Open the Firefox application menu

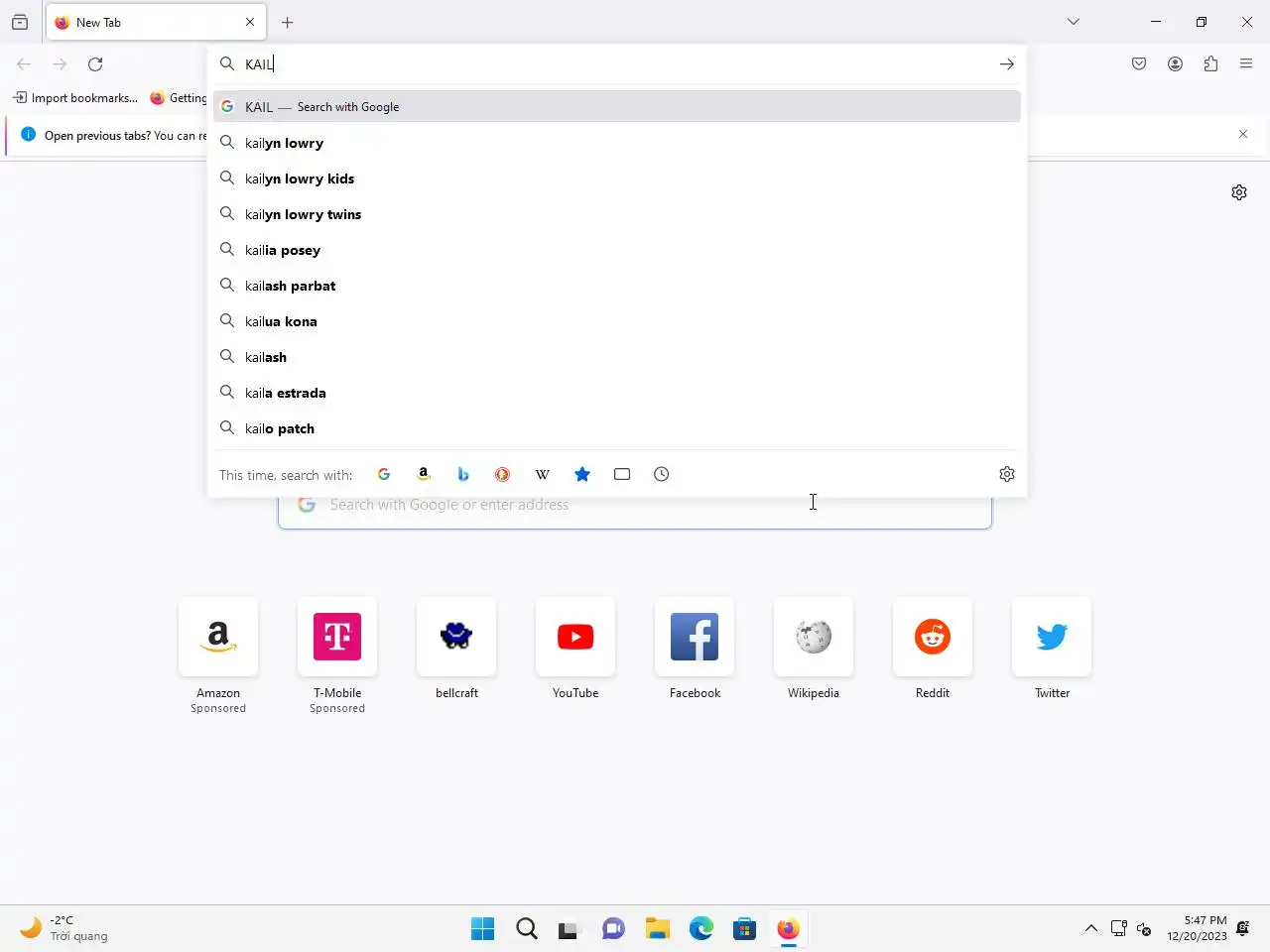(1246, 64)
